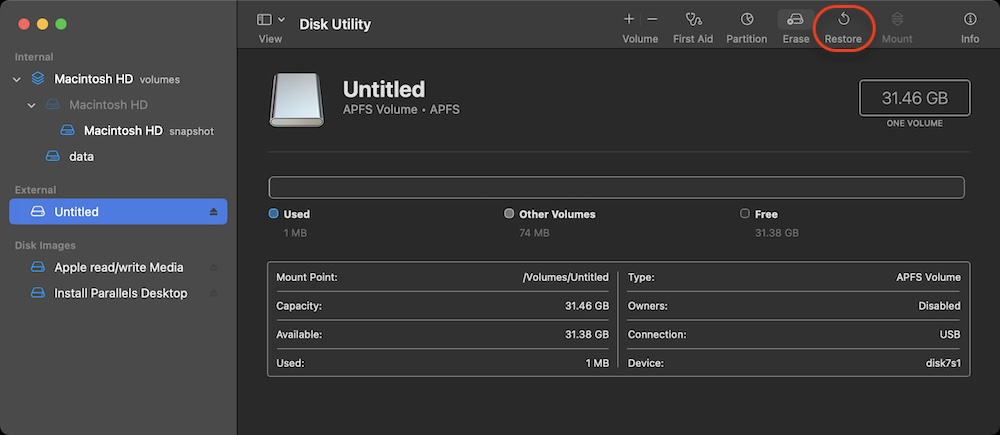
Task: Open the View sidebar dropdown menu
Action: pos(271,20)
